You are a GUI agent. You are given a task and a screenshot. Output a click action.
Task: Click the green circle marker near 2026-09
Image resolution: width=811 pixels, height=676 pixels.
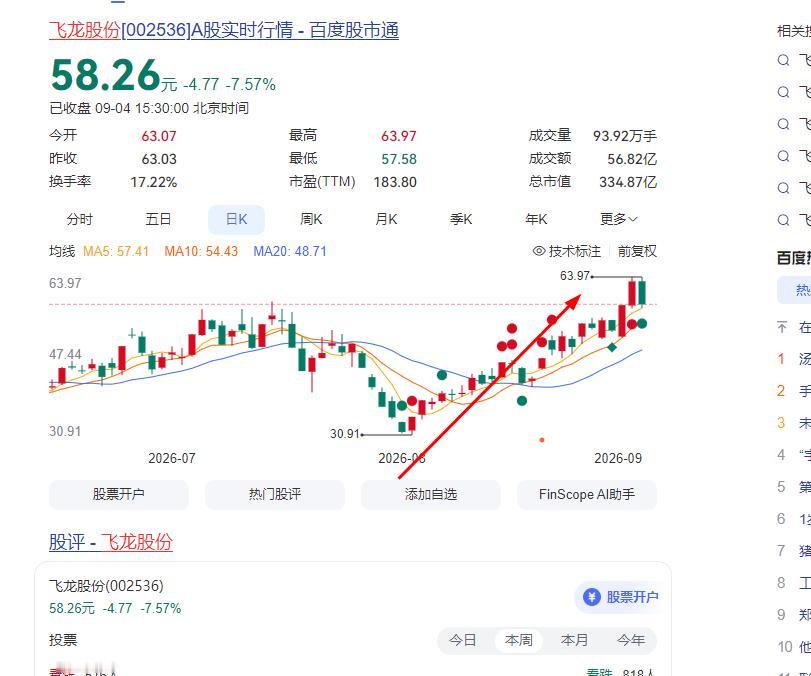point(642,324)
